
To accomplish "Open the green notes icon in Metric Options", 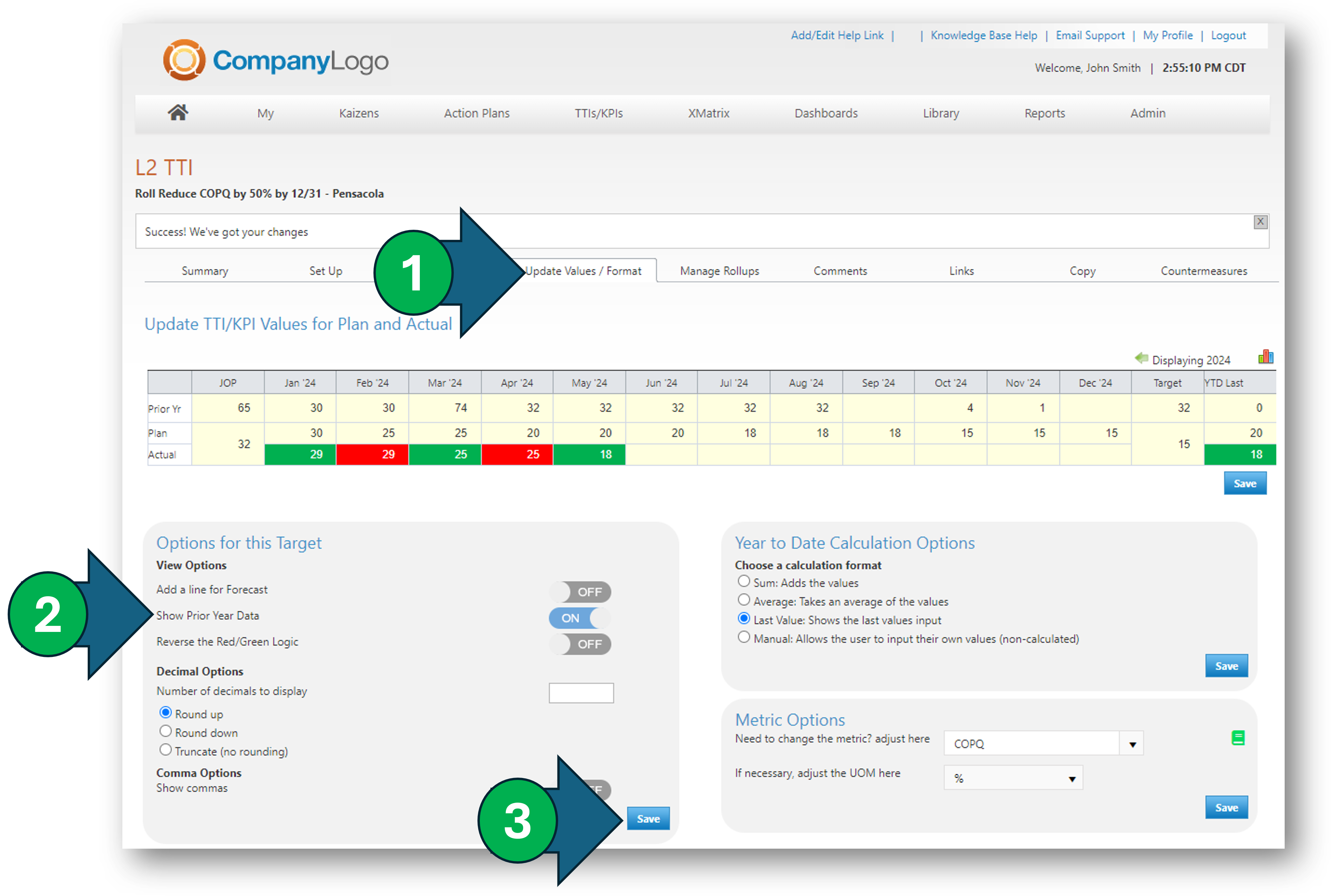I will point(1238,738).
